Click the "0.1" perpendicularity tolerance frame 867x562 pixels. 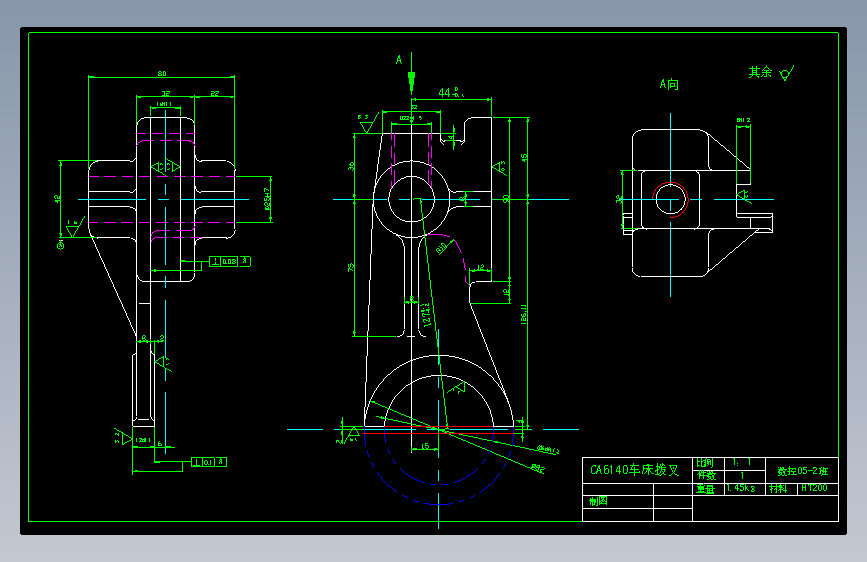pos(209,462)
